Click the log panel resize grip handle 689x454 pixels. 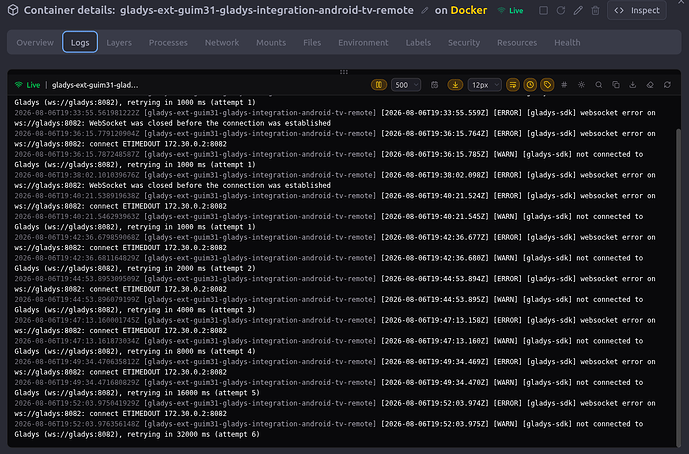point(344,72)
